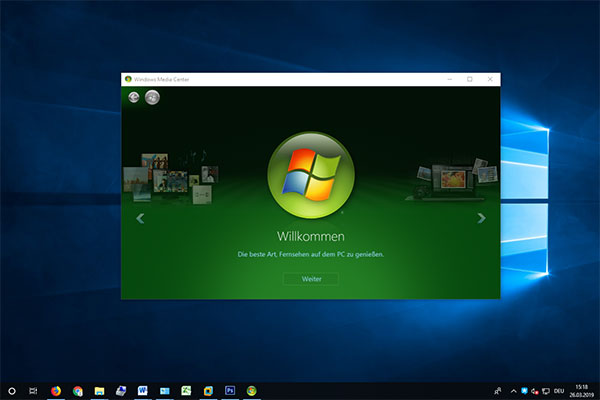Image resolution: width=600 pixels, height=400 pixels.
Task: Go to the previous welcome slide
Action: [x=140, y=219]
